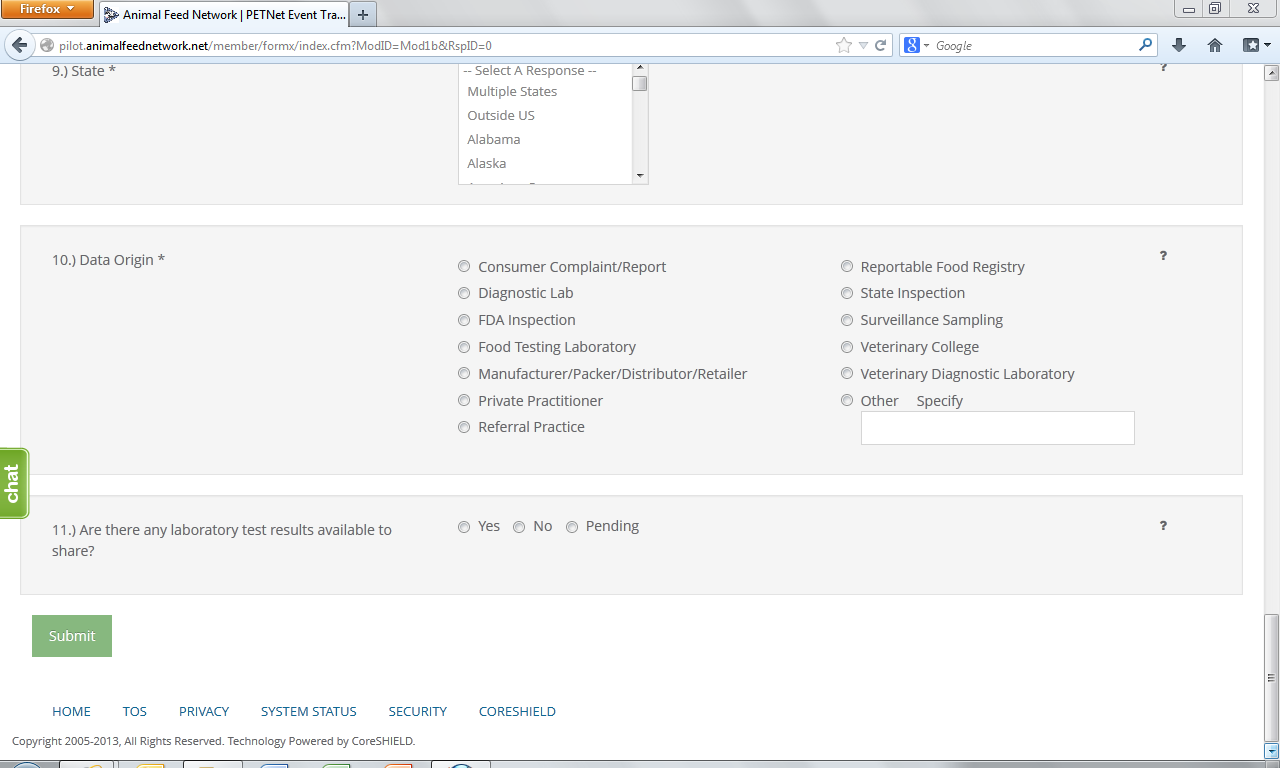Mark laboratory test results as Pending

tap(572, 527)
